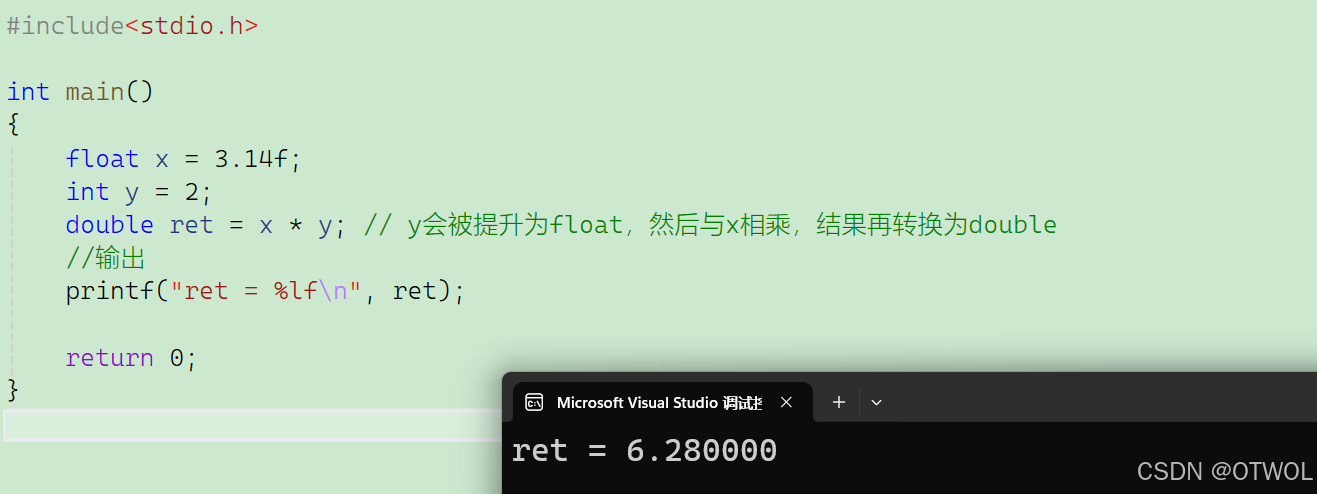Viewport: 1317px width, 494px height.
Task: Open a new terminal tab with plus
Action: point(839,402)
